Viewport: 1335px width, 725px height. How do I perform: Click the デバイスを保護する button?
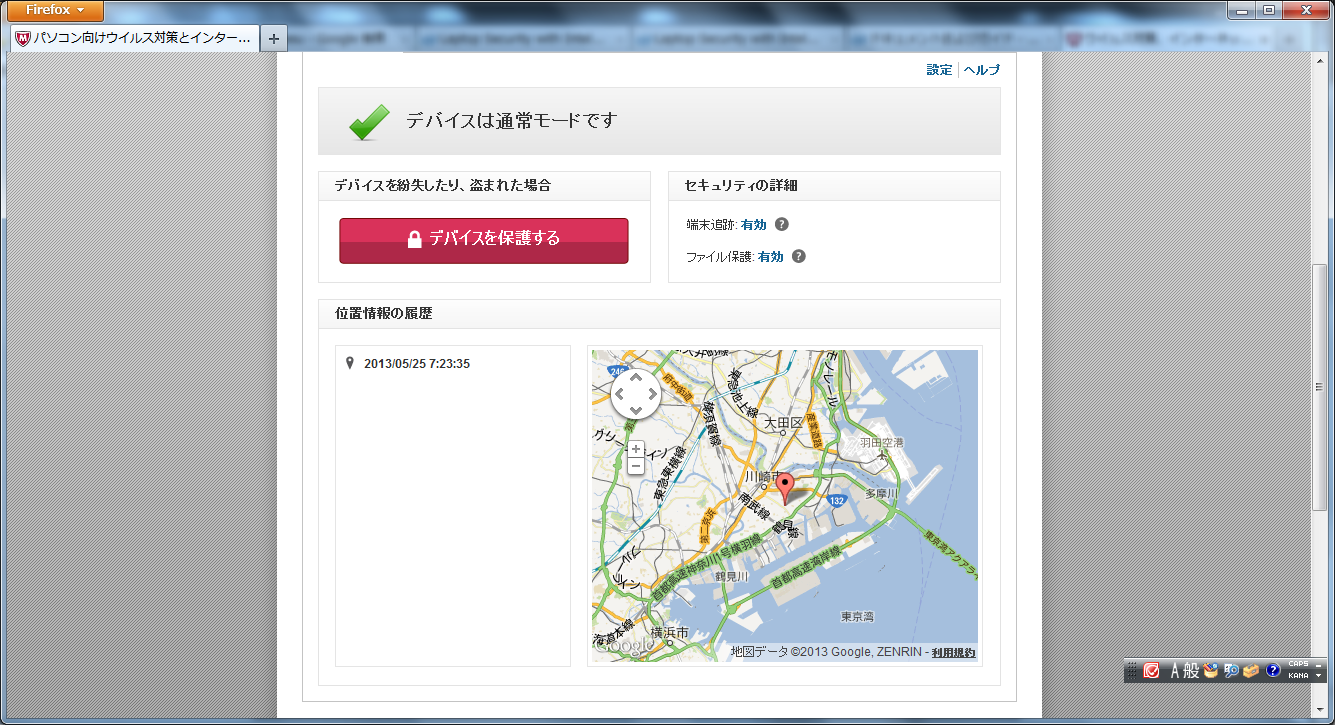(484, 240)
